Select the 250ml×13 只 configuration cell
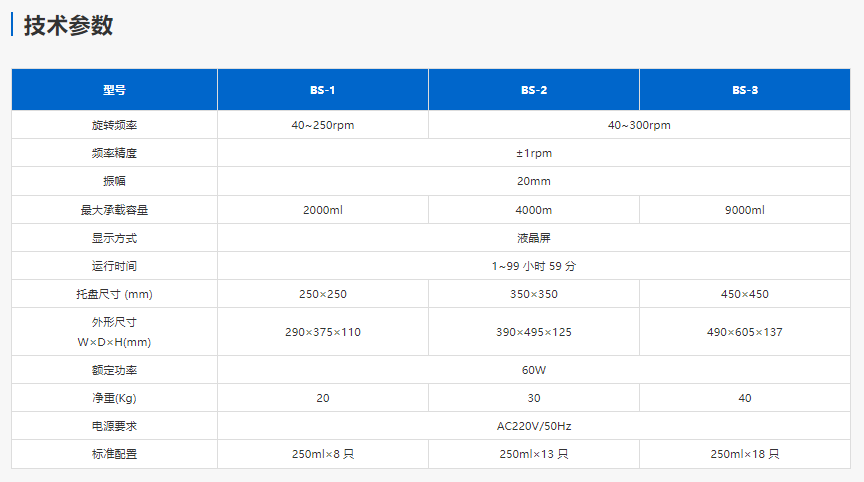 click(533, 454)
